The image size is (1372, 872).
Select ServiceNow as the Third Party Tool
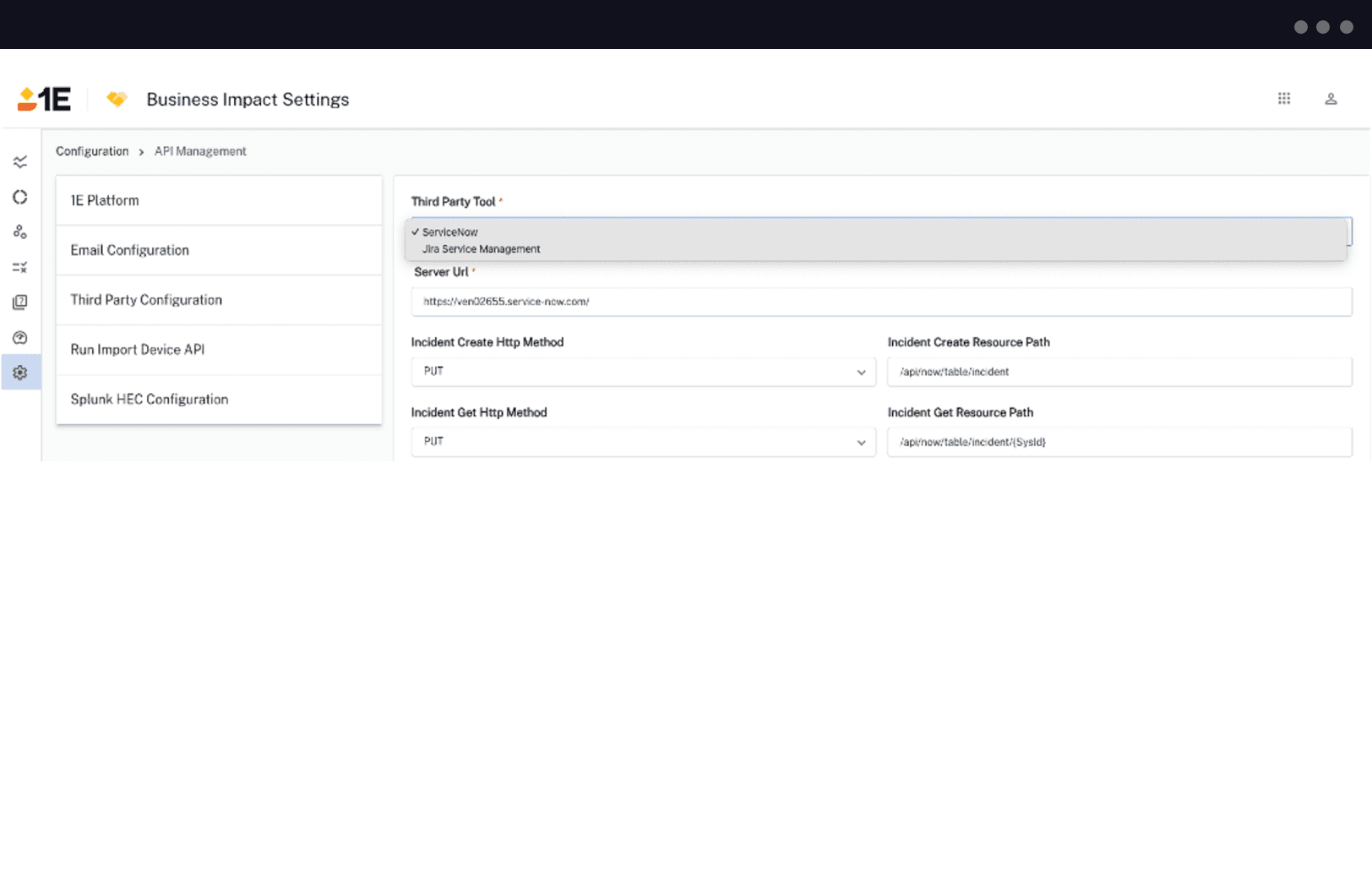[449, 232]
